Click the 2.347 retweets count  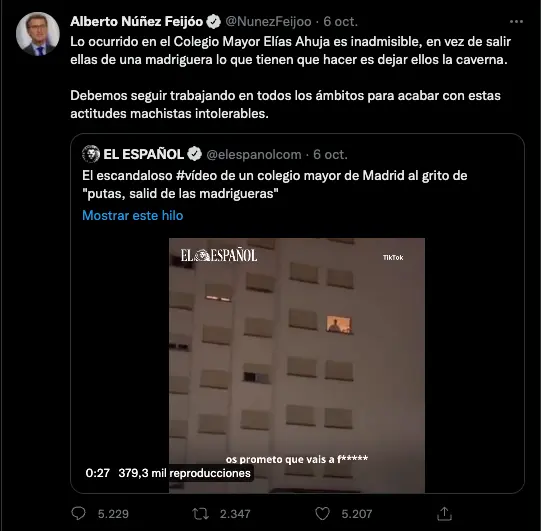(x=235, y=514)
